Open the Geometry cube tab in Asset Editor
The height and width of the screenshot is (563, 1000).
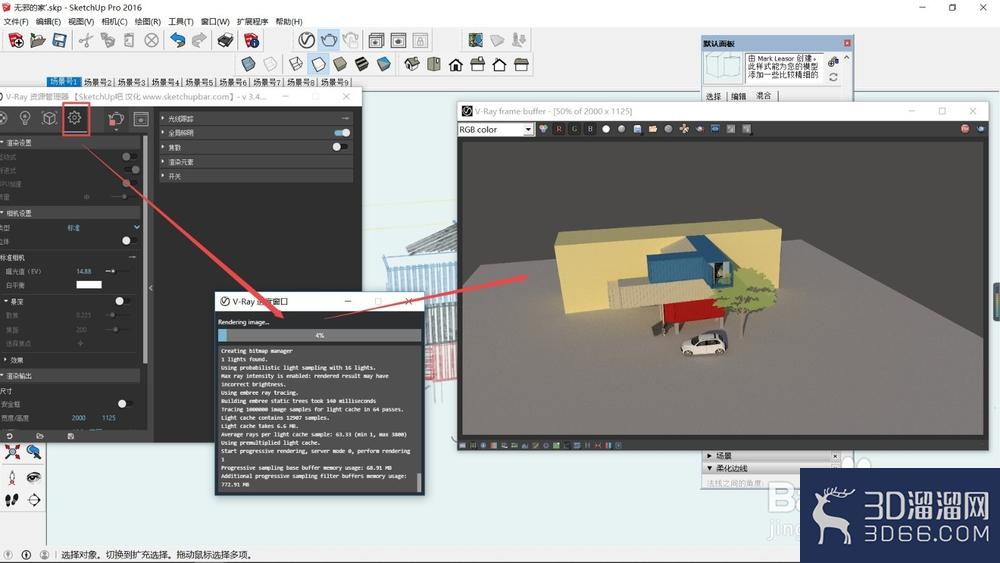[49, 118]
